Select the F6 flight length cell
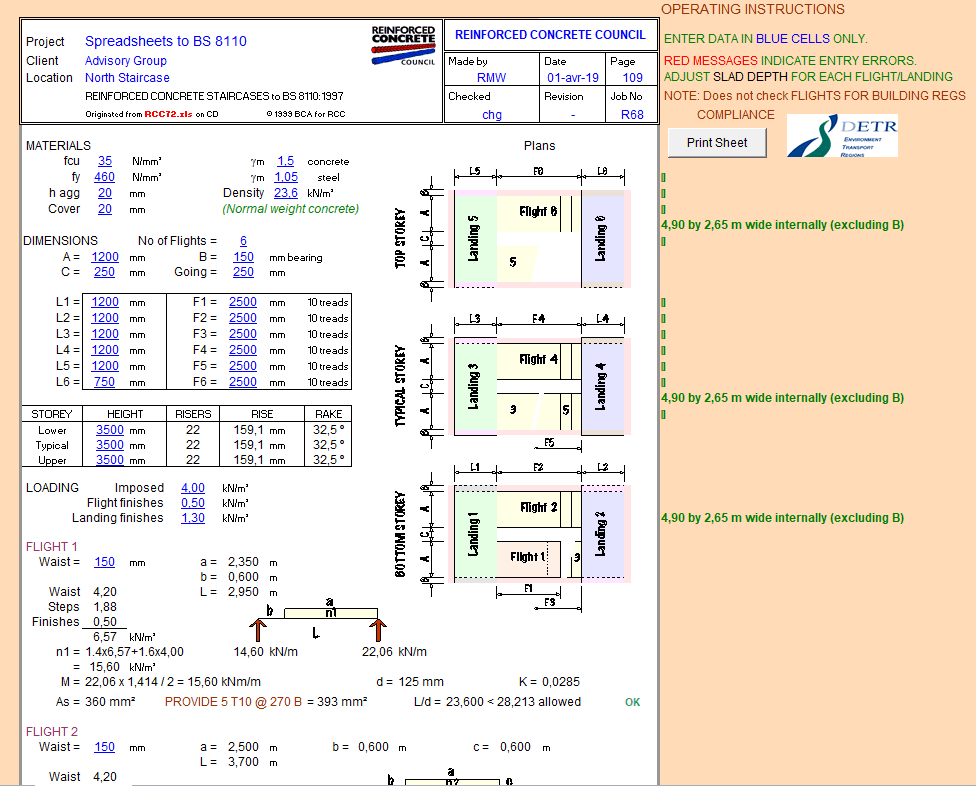Image resolution: width=976 pixels, height=786 pixels. (243, 382)
